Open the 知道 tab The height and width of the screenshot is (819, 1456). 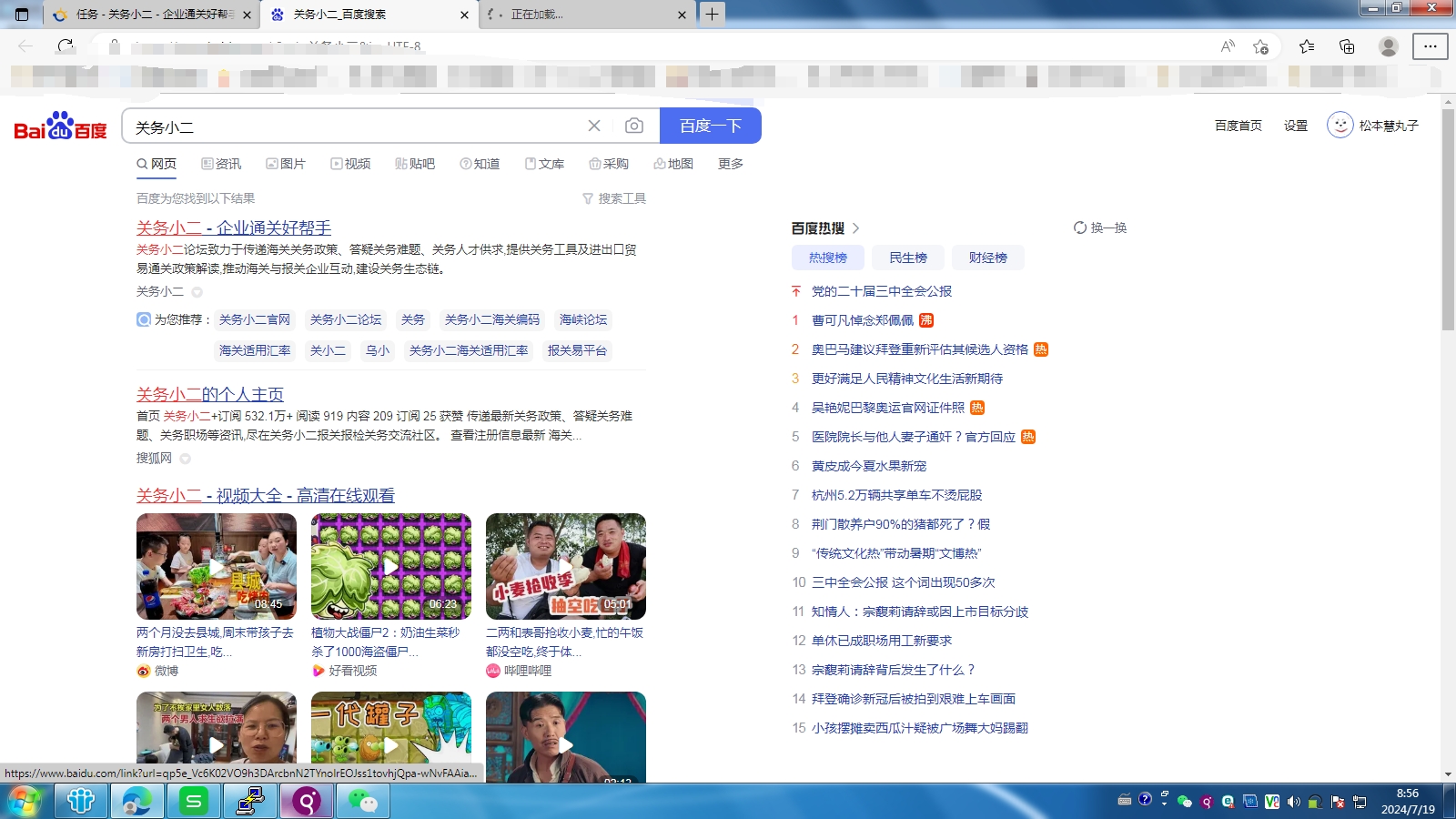click(x=480, y=164)
